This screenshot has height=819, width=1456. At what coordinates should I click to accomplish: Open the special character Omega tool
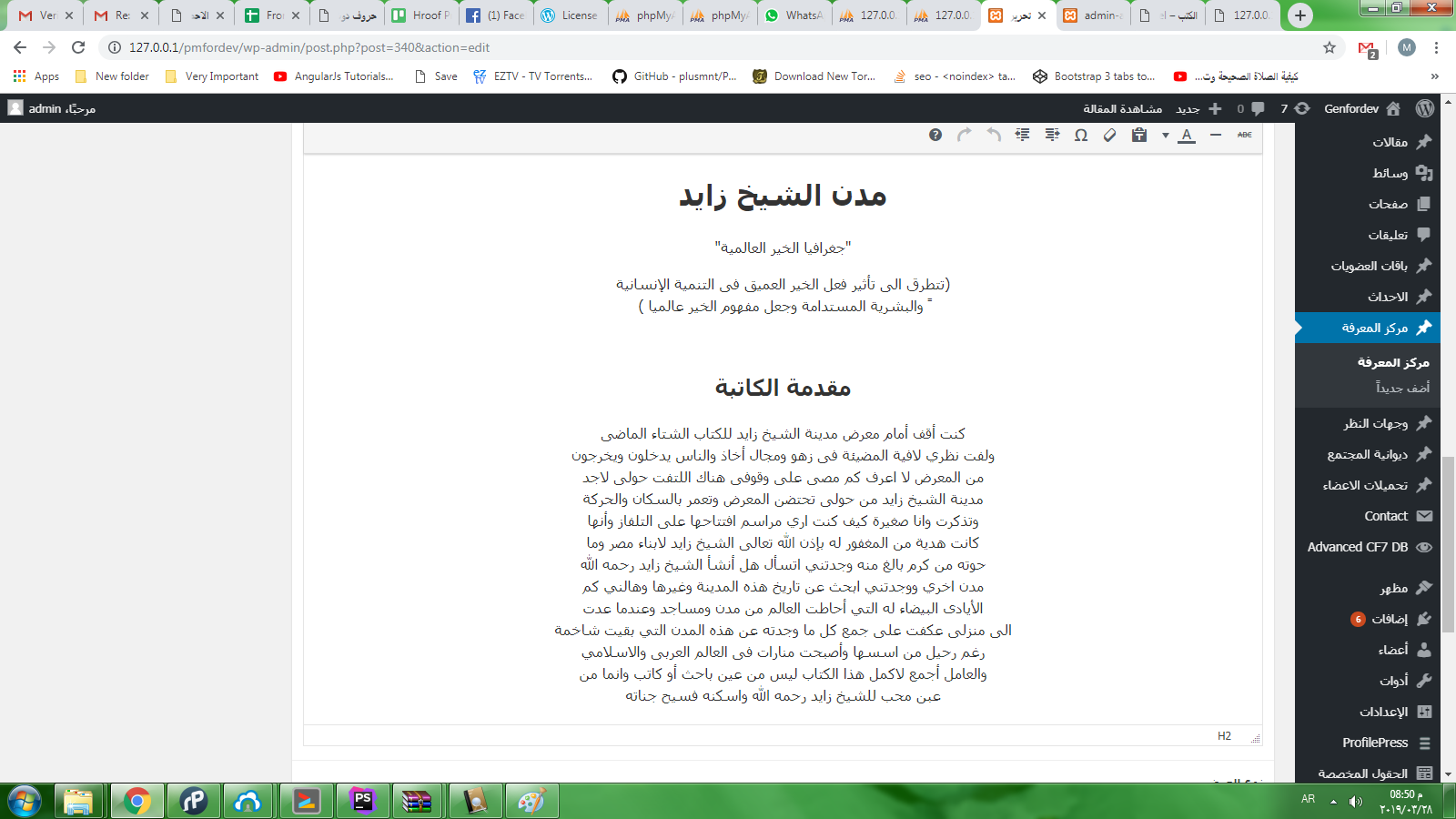(x=1081, y=135)
